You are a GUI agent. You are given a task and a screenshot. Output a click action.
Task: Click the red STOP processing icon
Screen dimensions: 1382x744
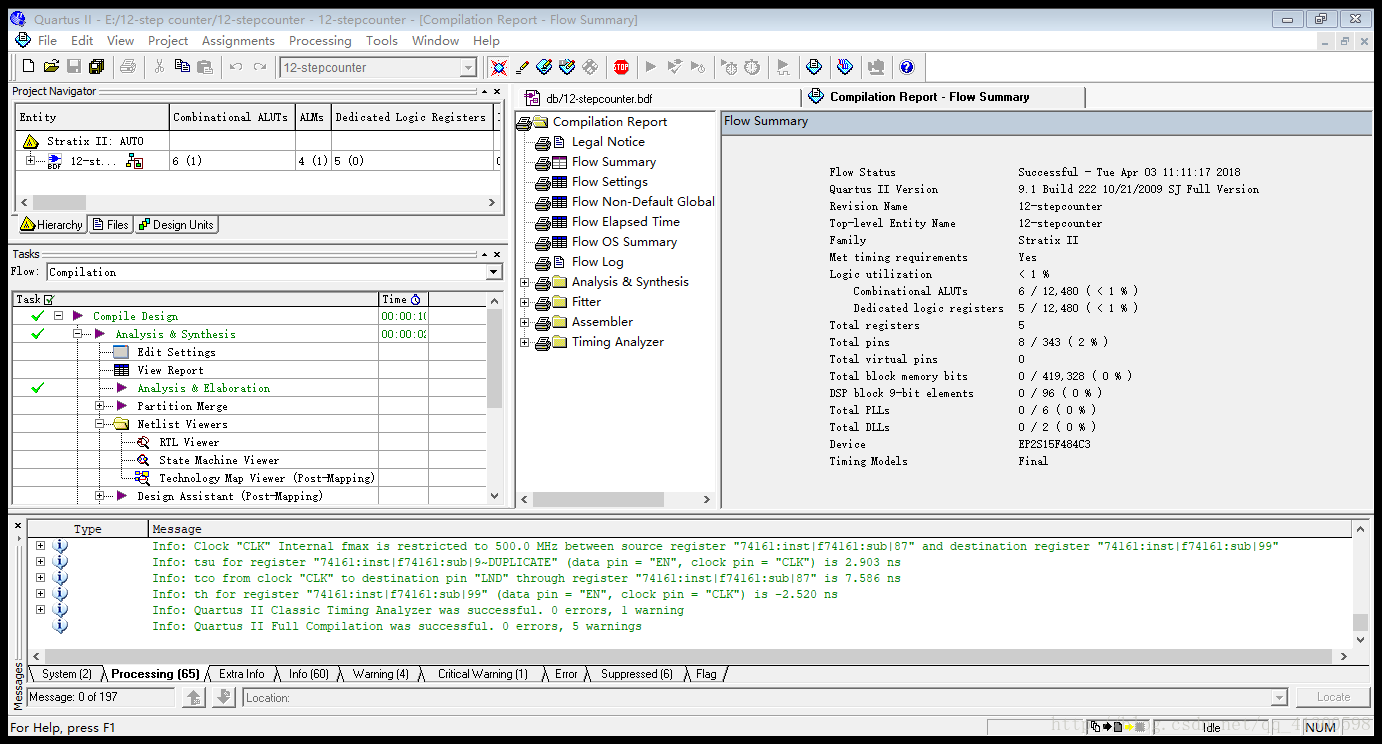621,67
